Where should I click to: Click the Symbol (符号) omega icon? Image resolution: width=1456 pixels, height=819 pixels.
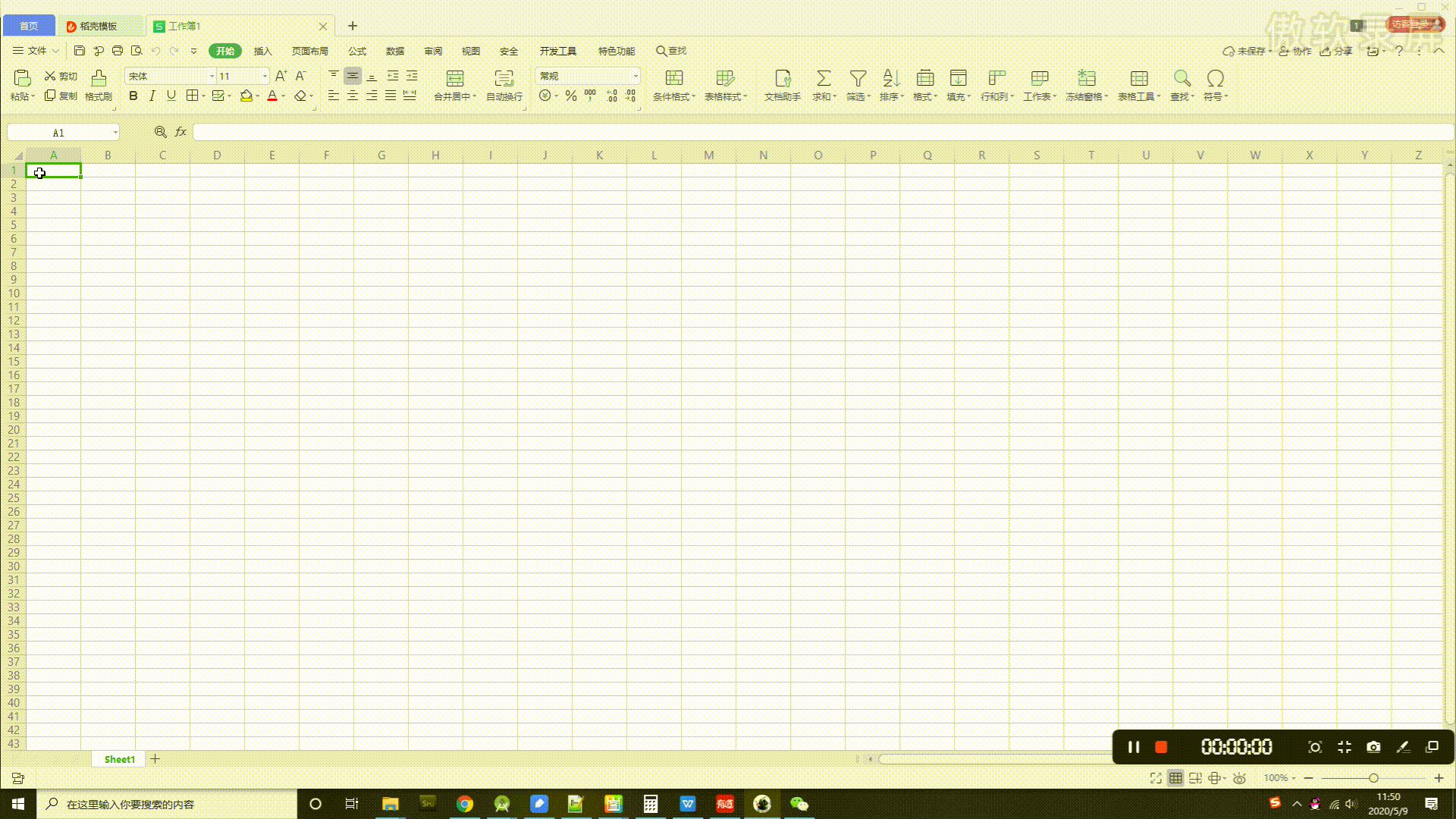coord(1215,78)
